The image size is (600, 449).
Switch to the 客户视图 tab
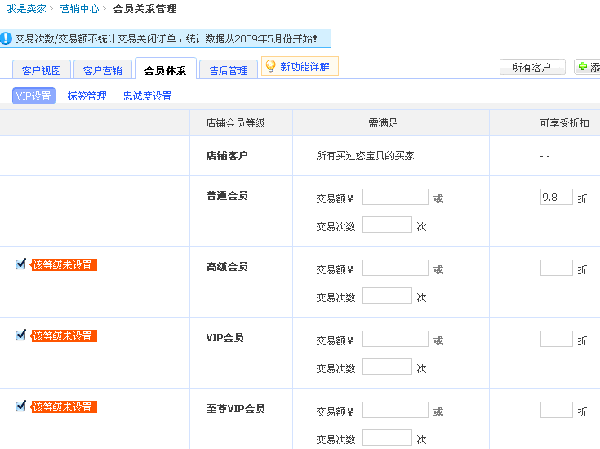(41, 71)
